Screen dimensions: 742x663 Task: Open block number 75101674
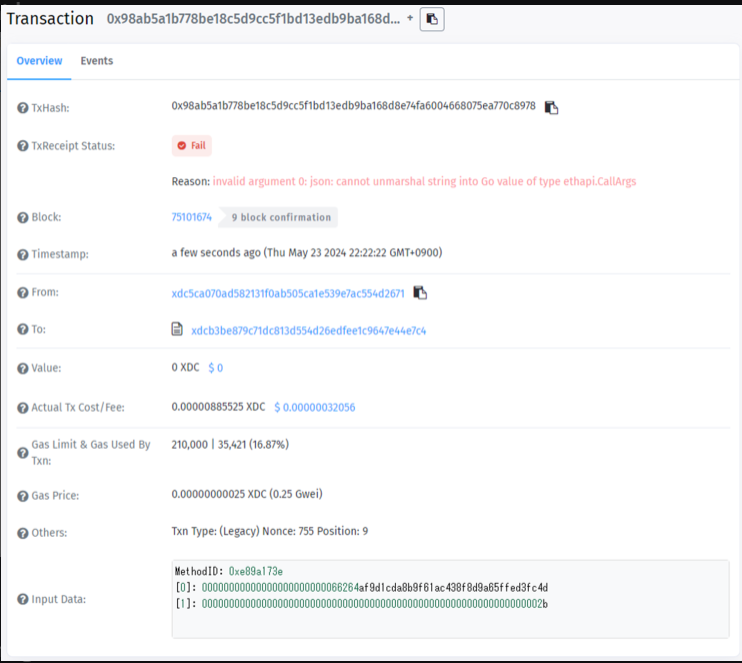point(191,217)
